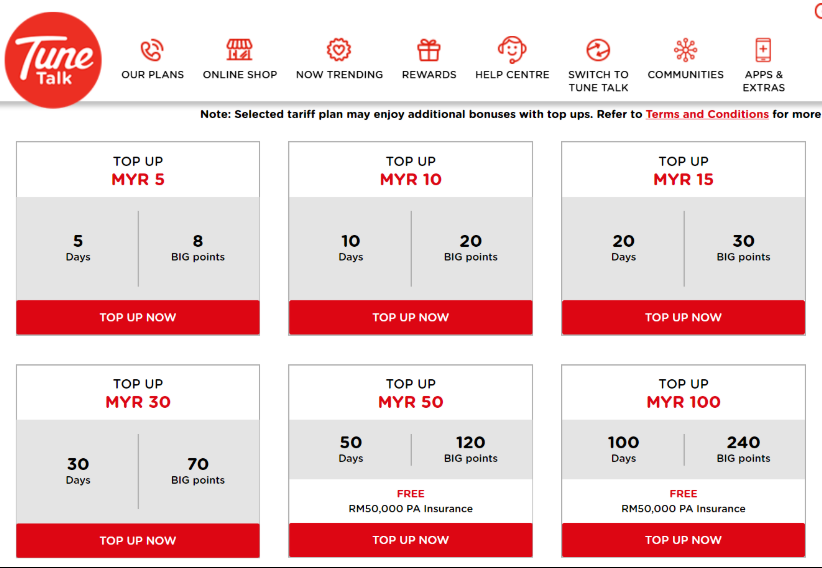The height and width of the screenshot is (568, 822).
Task: Click Top Up Now for MYR 30
Action: 138,540
